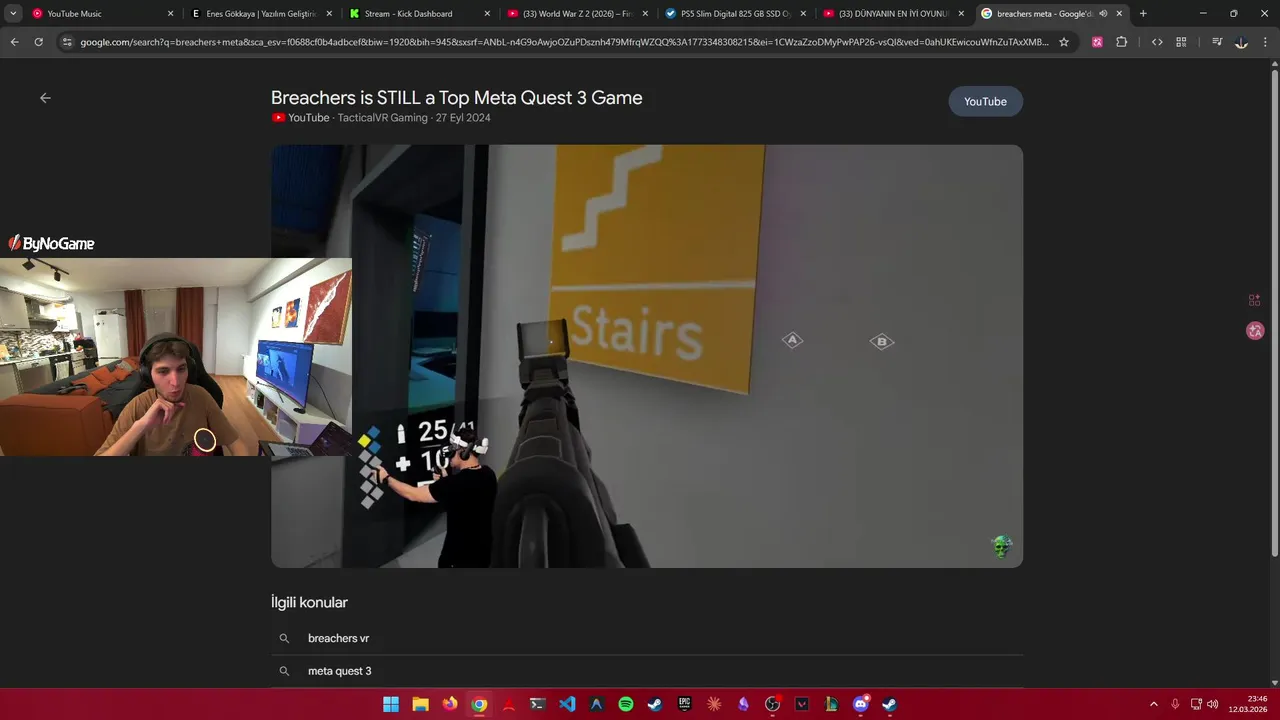Click the tray microphone icon

pos(1175,704)
